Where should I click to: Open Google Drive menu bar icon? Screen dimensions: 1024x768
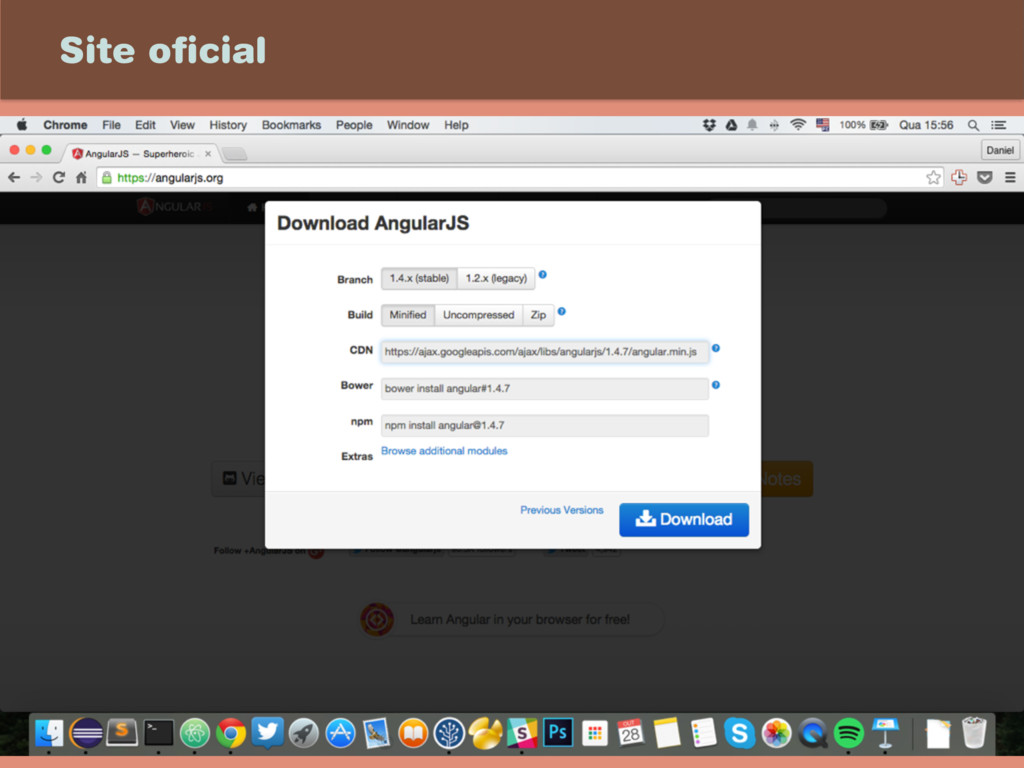(x=731, y=125)
